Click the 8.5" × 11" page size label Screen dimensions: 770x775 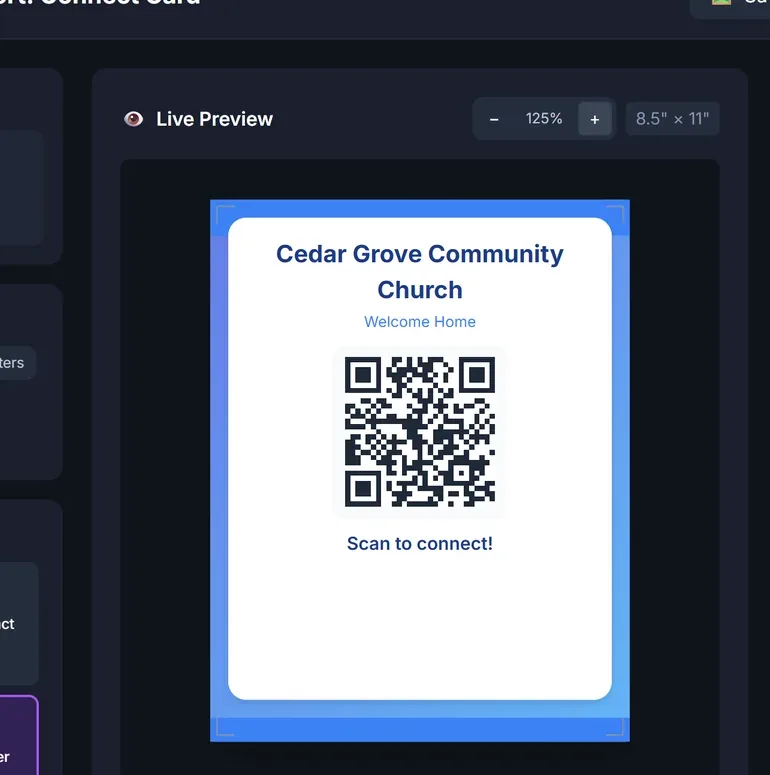[x=672, y=119]
